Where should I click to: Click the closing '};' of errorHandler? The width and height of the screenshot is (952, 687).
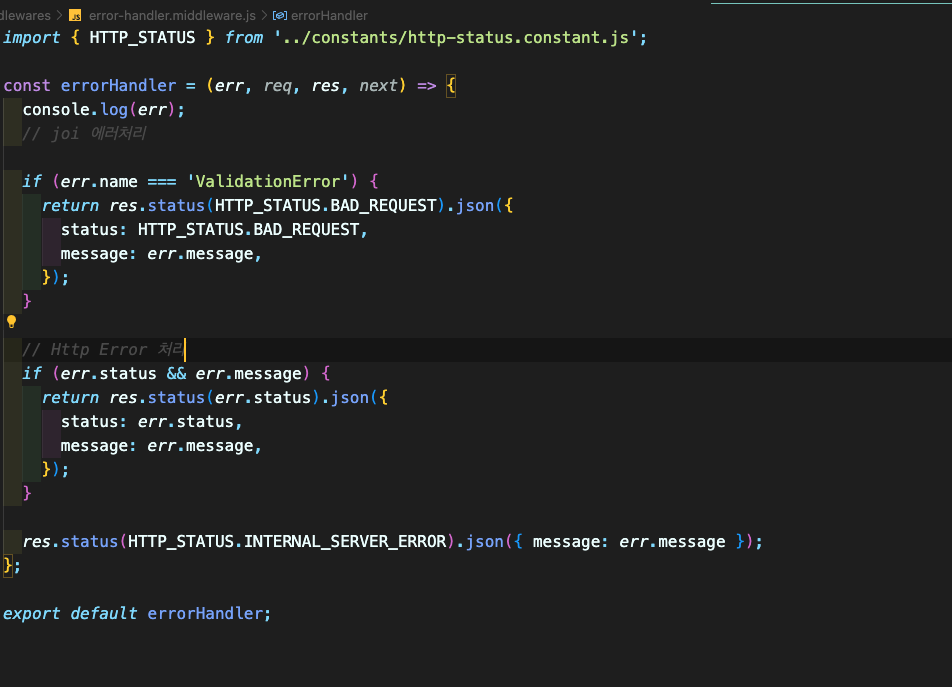click(12, 566)
